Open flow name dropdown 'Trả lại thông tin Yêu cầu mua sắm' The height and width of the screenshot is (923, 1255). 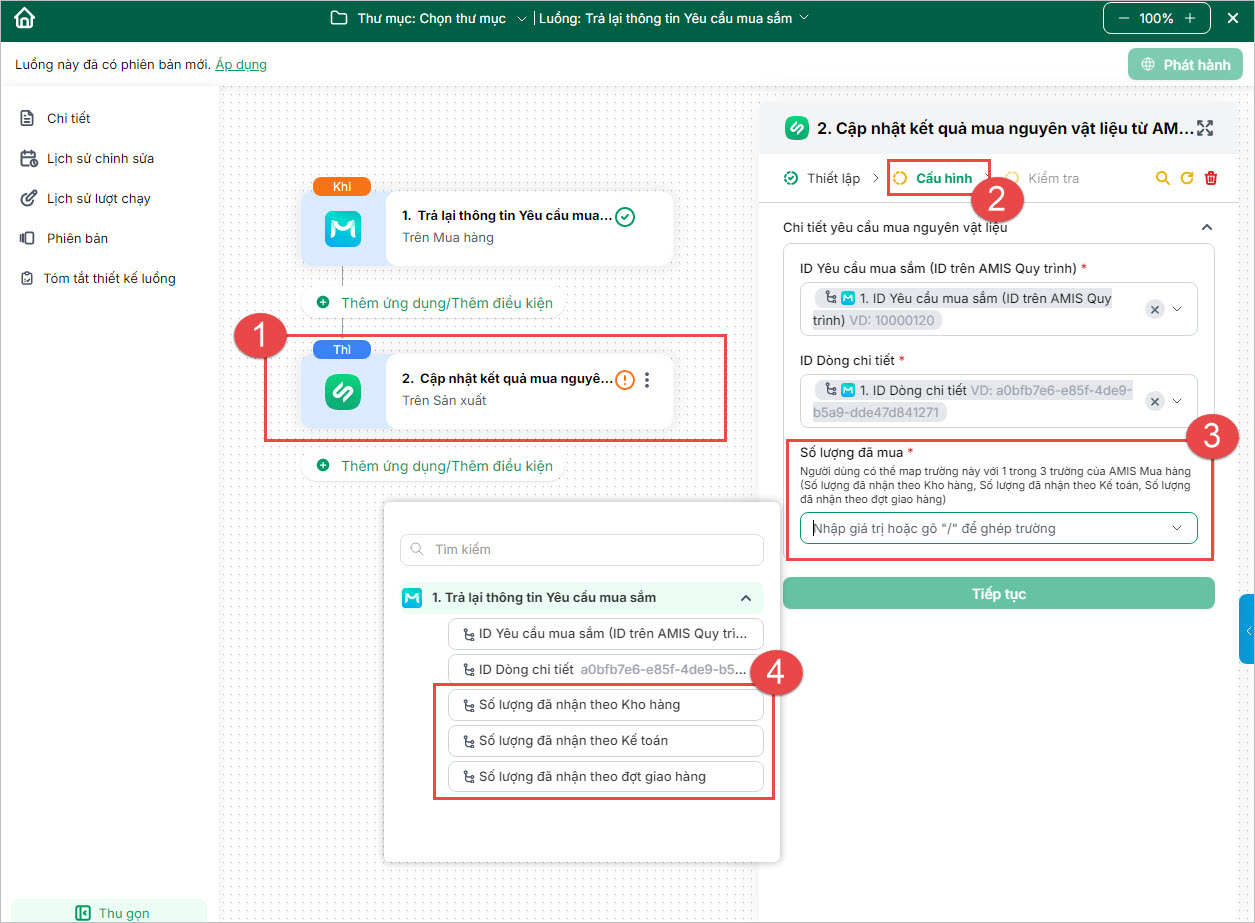(x=674, y=18)
